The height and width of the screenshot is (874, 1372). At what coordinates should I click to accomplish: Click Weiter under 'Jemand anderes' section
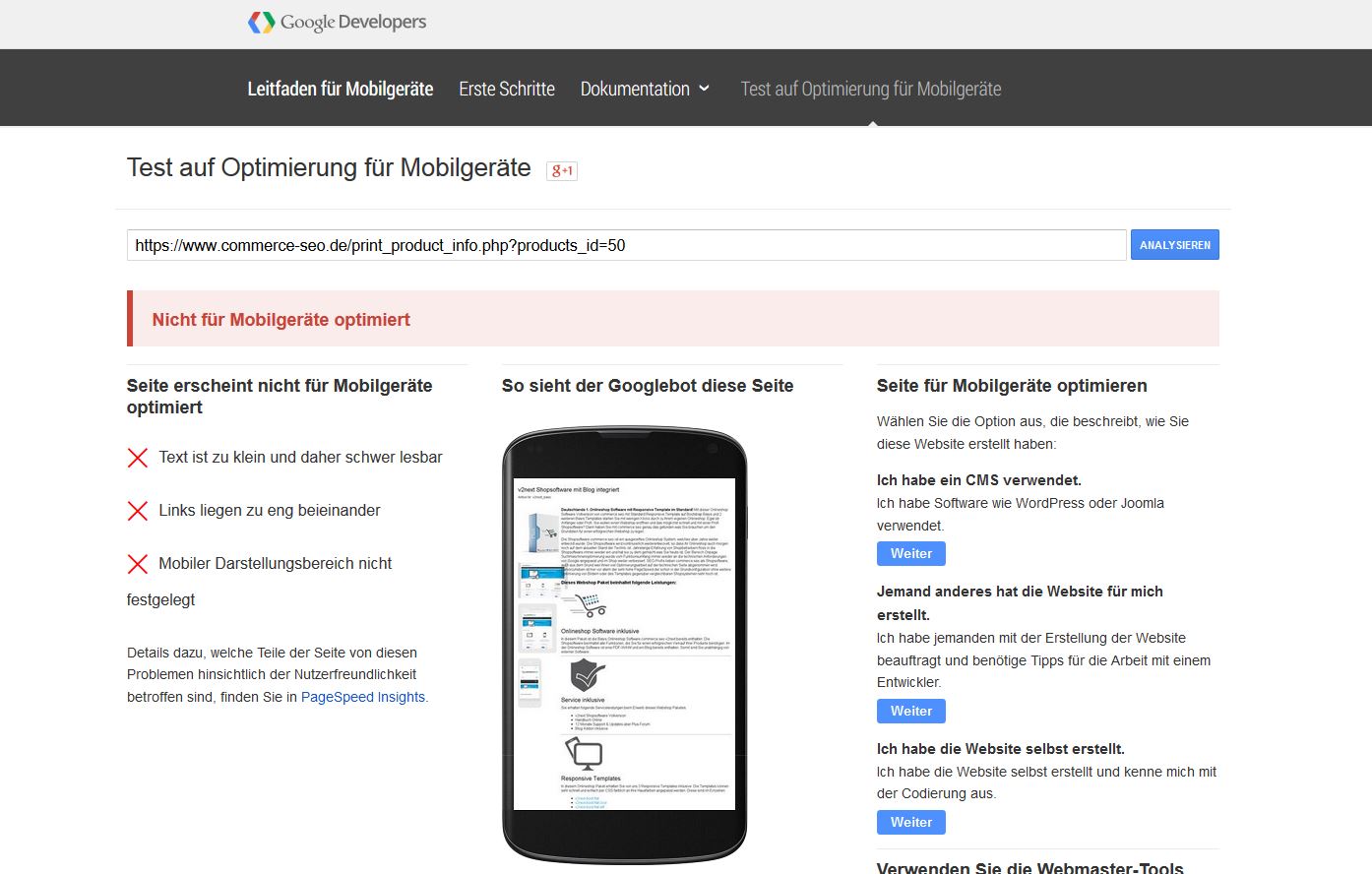point(910,711)
